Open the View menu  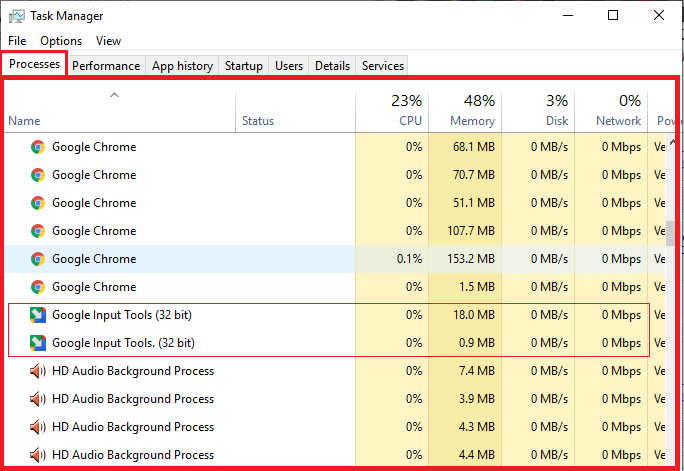(x=108, y=41)
